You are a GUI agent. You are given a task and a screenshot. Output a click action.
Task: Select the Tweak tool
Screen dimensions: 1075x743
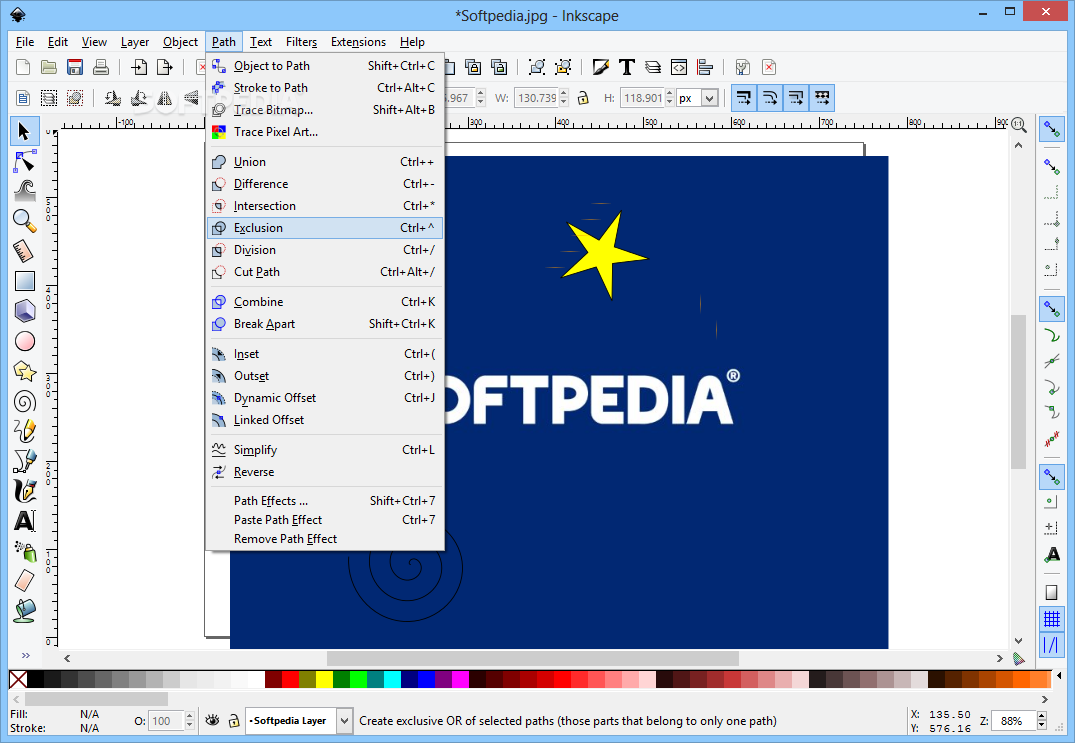24,191
